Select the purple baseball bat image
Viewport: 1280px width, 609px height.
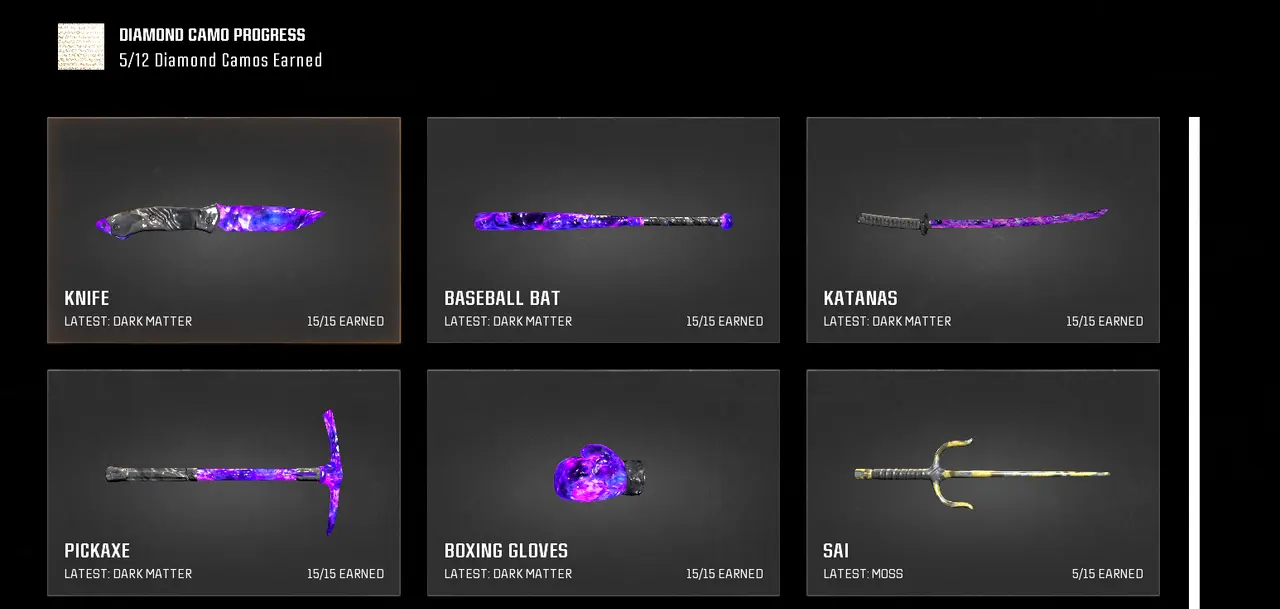(603, 221)
